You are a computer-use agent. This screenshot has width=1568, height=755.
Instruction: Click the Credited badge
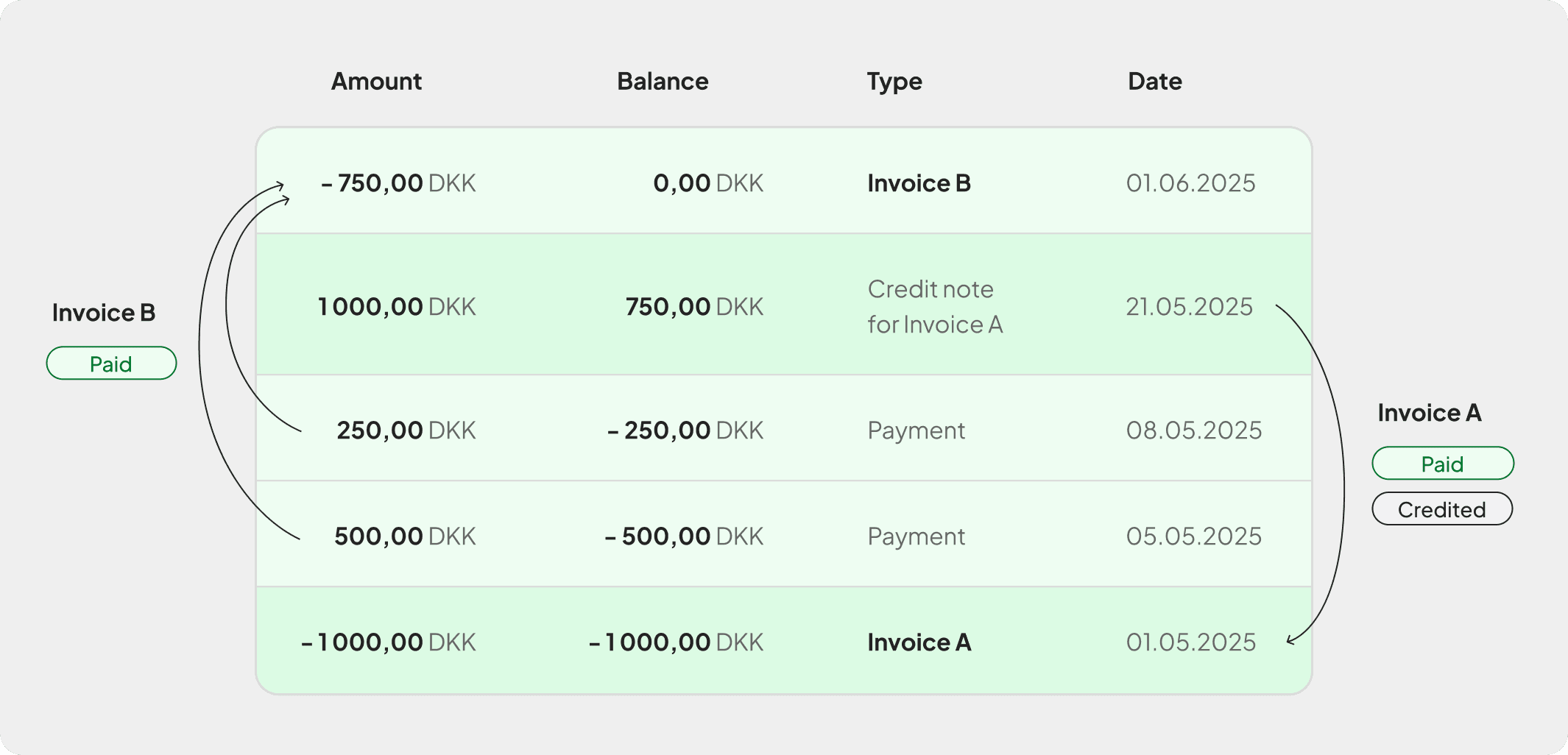click(1441, 509)
